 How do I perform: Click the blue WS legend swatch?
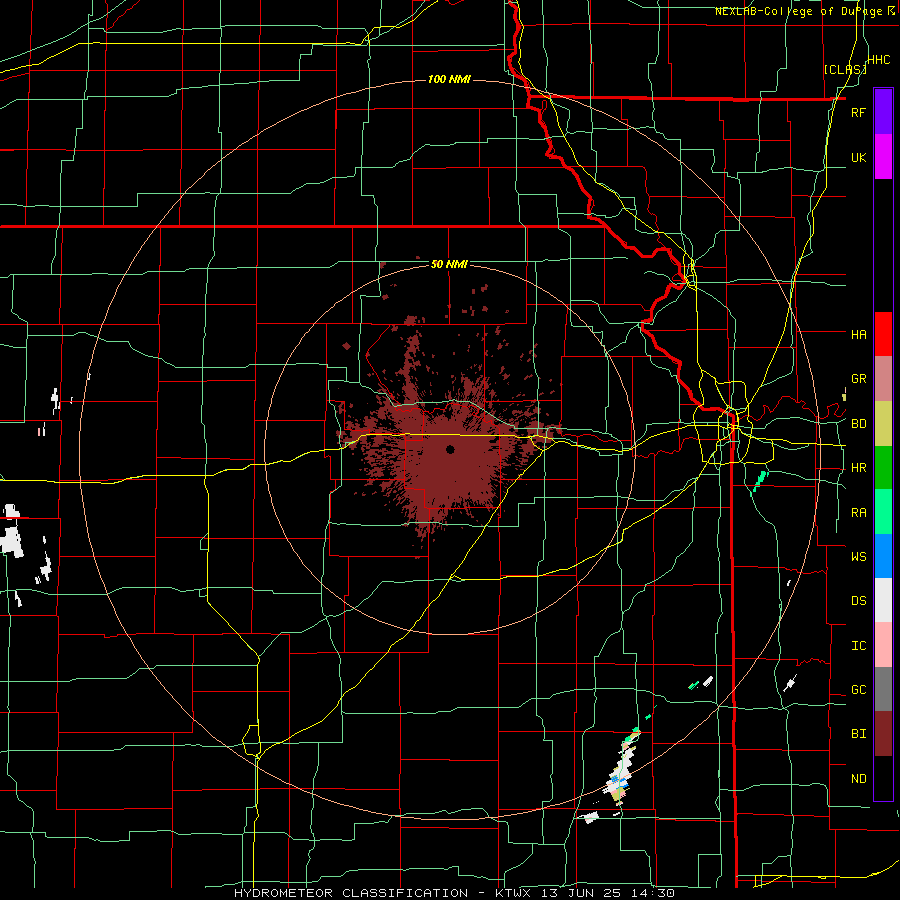[x=883, y=556]
